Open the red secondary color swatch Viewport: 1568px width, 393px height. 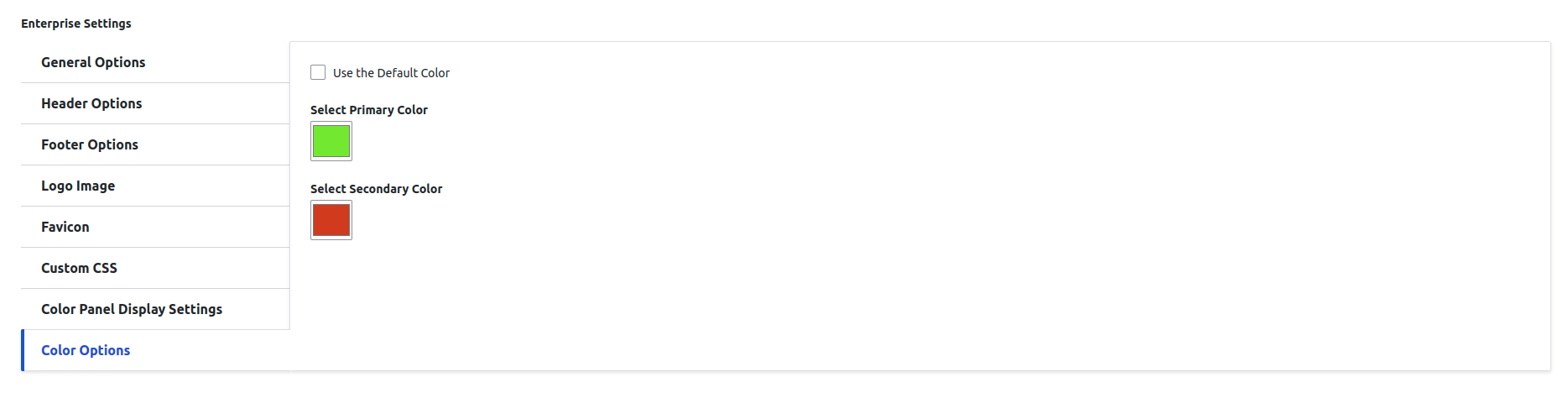point(331,220)
